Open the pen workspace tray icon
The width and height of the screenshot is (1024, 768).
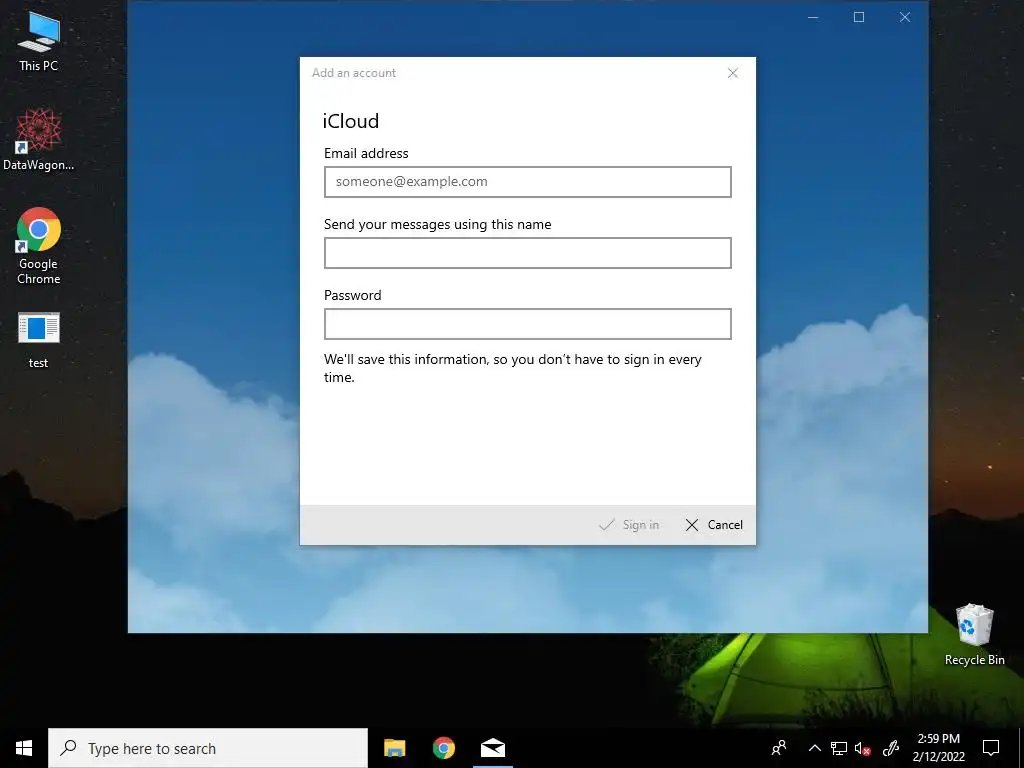click(891, 748)
